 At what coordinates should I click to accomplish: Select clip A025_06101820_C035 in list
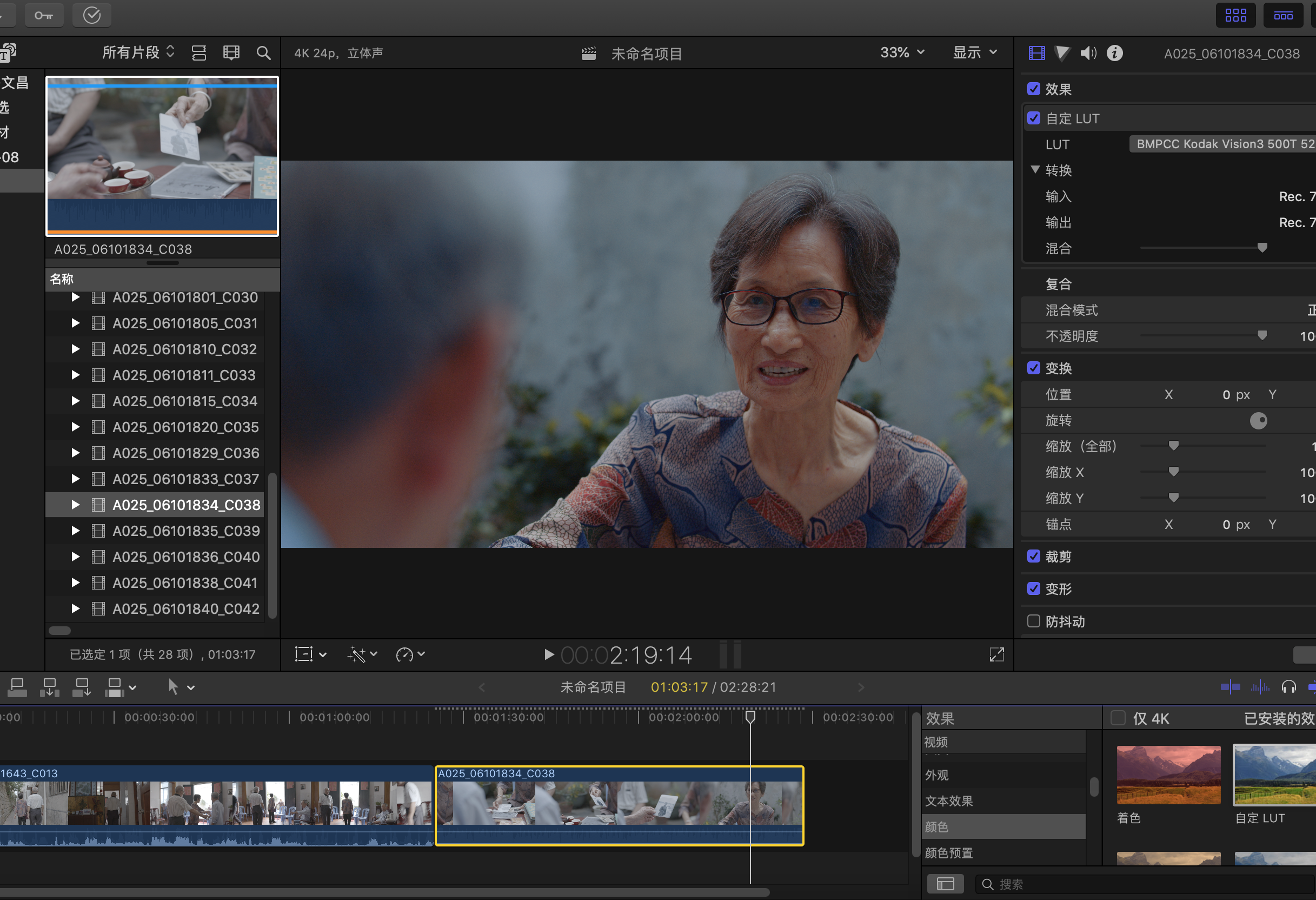click(x=155, y=427)
